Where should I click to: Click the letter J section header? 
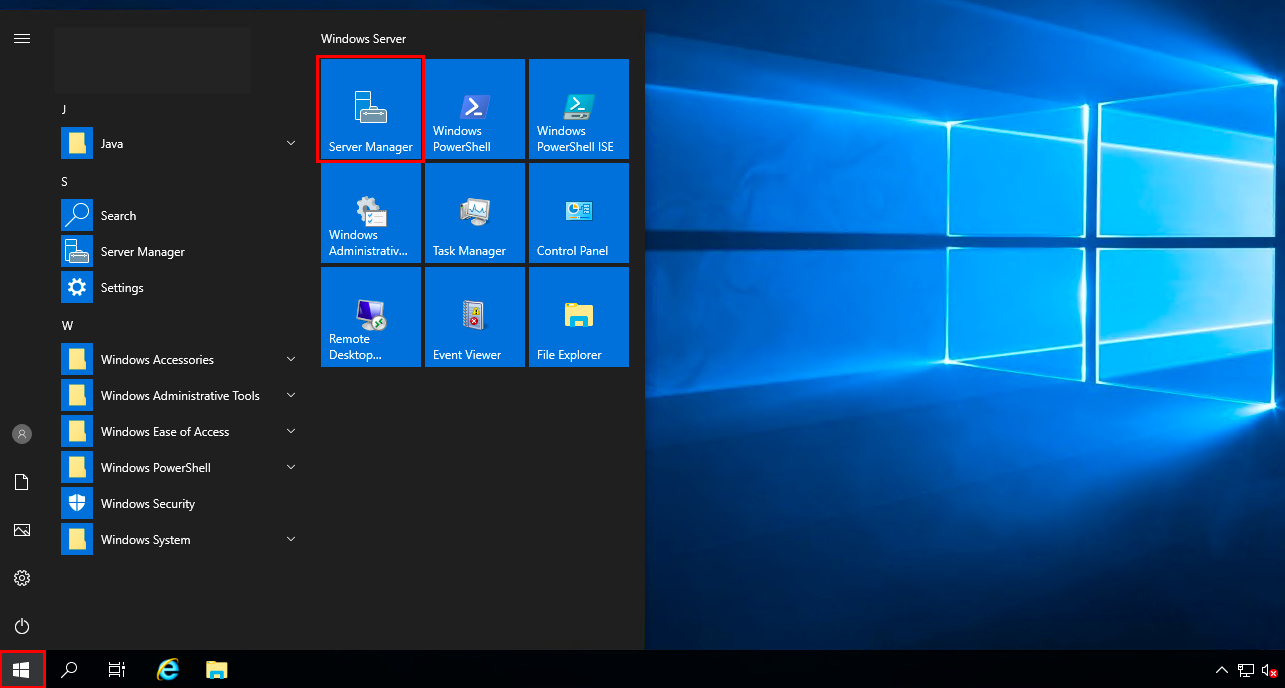point(64,109)
